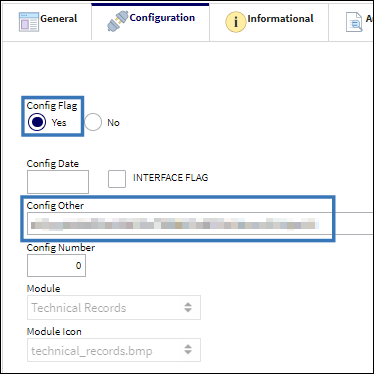Viewport: 374px width, 374px height.
Task: Click the Yes label text
Action: (59, 123)
